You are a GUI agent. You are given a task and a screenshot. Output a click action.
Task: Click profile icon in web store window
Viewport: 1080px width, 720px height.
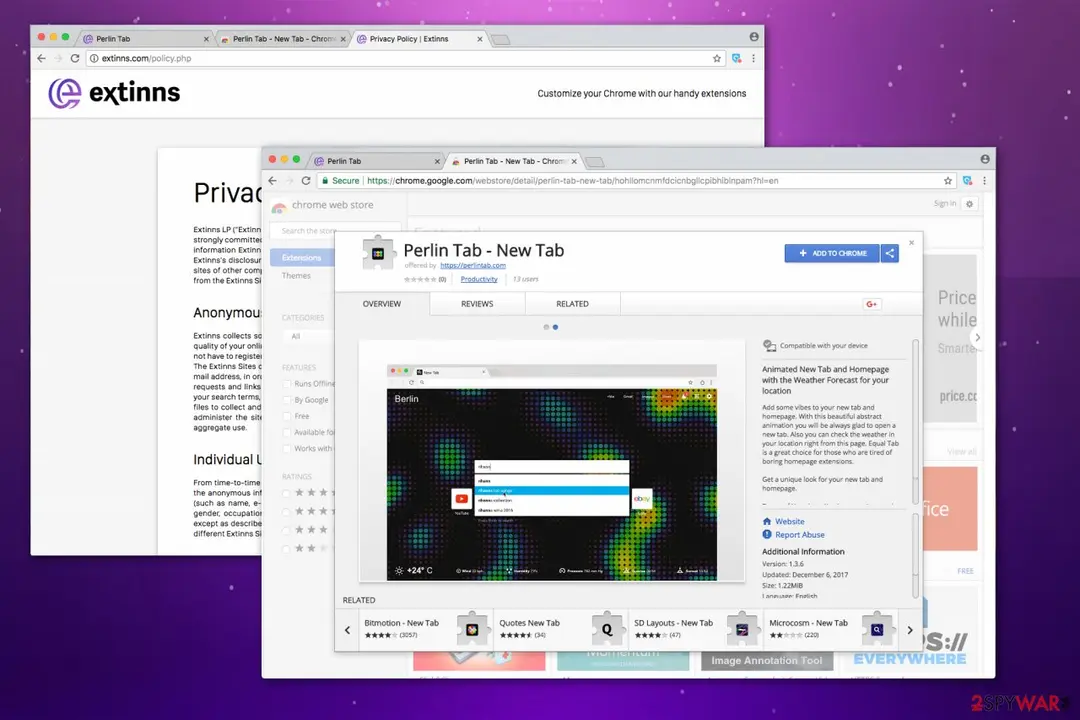tap(985, 159)
